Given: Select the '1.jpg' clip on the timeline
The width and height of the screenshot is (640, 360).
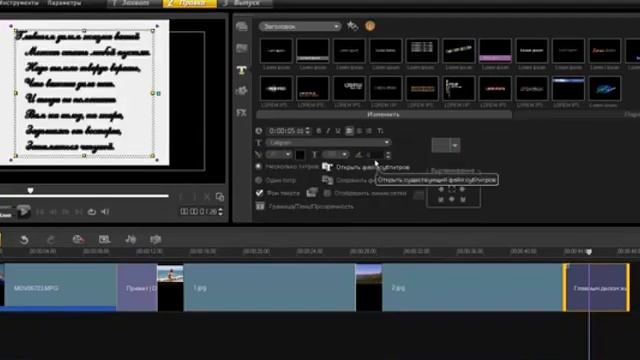Looking at the screenshot, I should [x=269, y=288].
